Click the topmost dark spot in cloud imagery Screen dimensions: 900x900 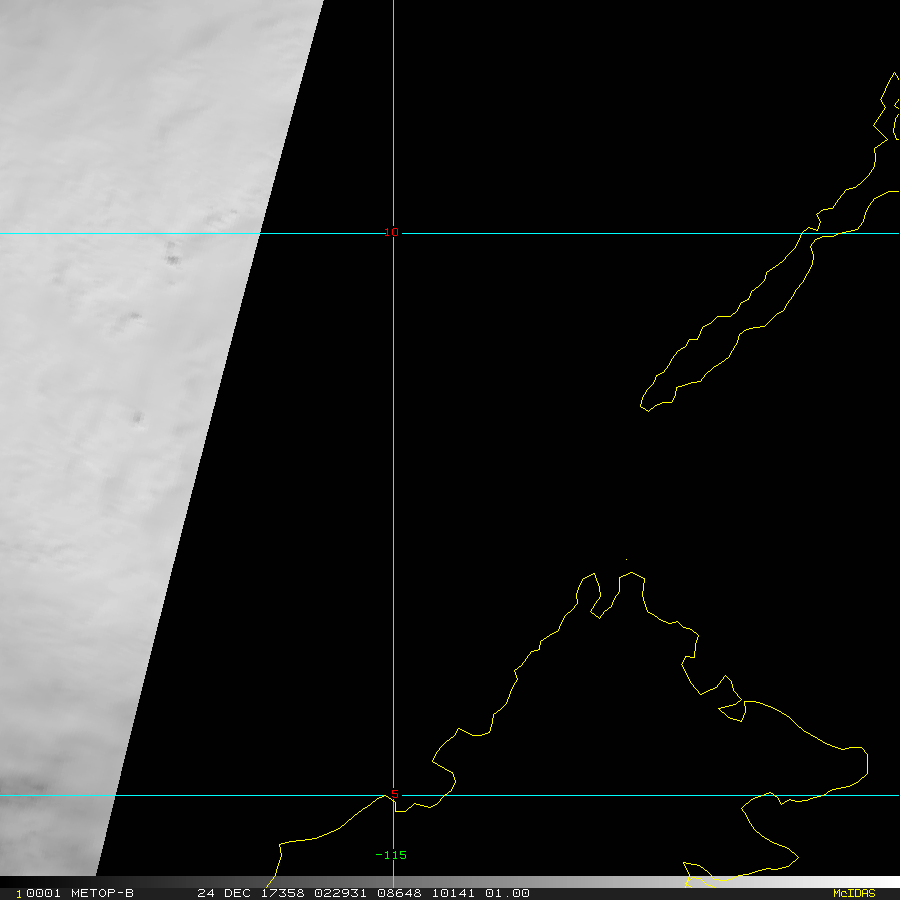(x=172, y=258)
